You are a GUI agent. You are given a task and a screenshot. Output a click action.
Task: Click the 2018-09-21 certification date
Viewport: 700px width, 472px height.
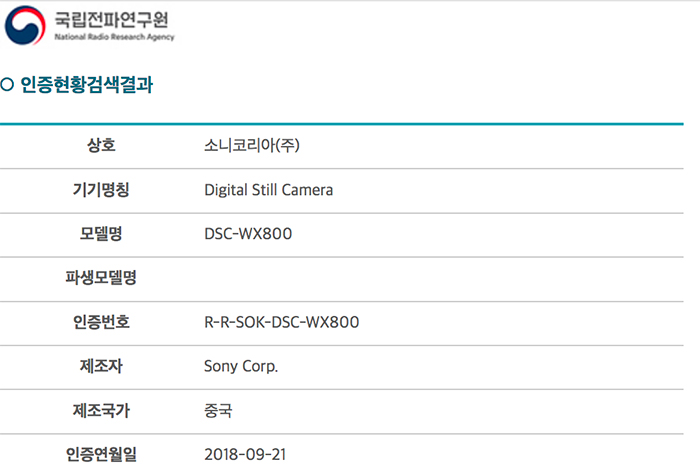[x=245, y=455]
